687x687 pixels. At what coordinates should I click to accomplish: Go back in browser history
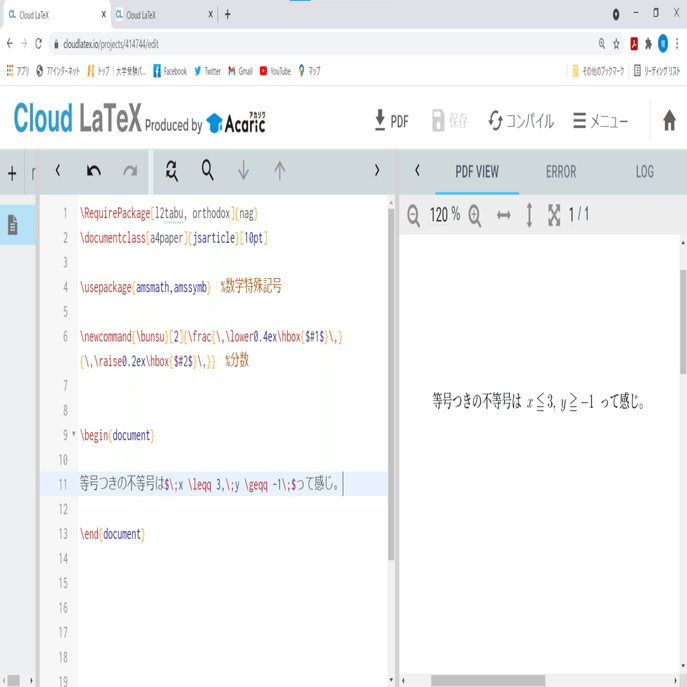click(x=10, y=43)
